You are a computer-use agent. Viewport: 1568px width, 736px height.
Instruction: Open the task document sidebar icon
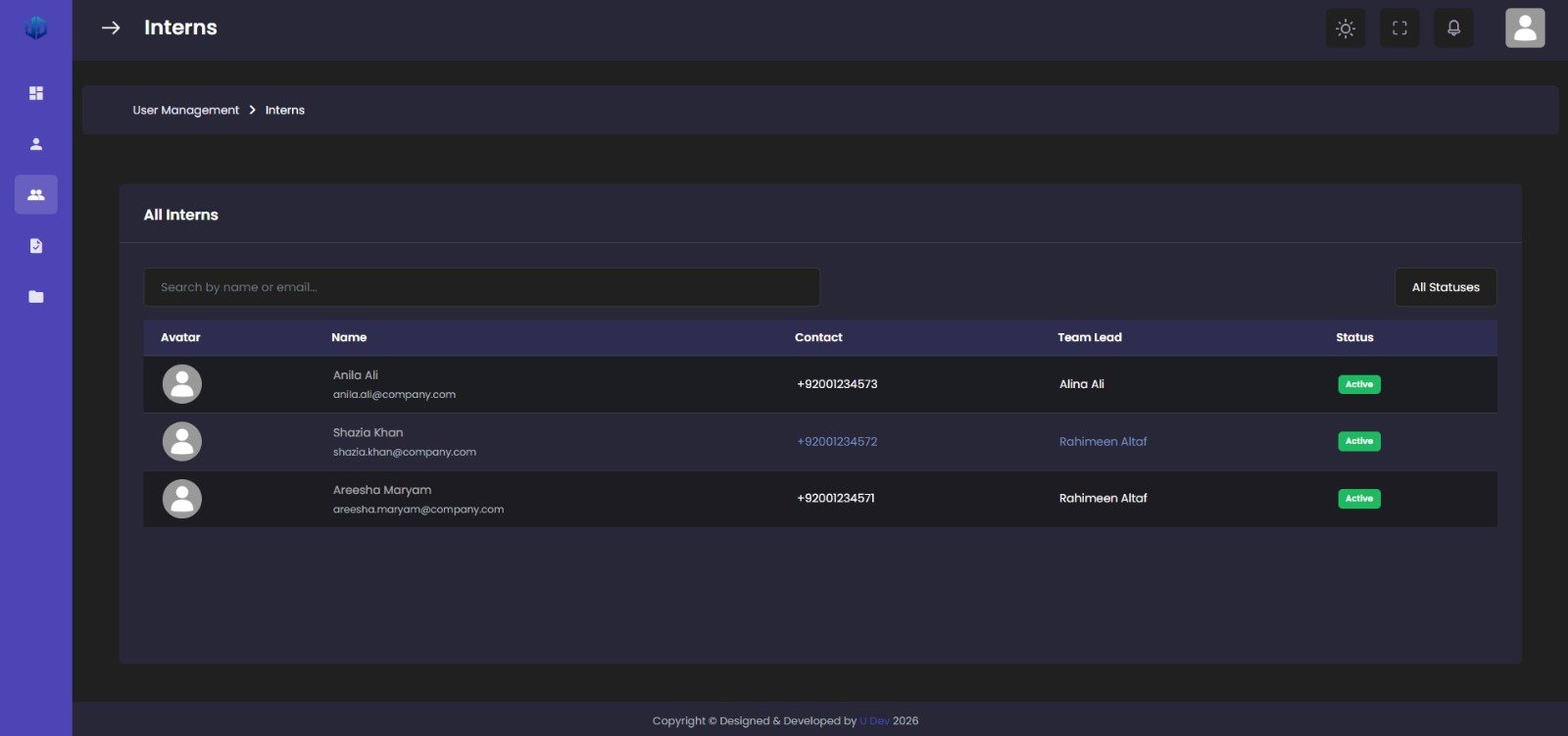coord(36,246)
